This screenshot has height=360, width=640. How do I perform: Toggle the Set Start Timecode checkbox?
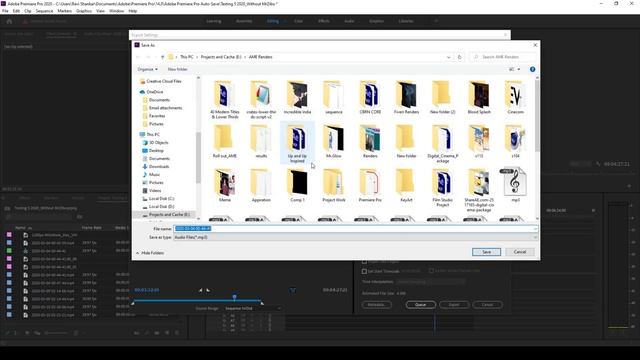tap(364, 271)
